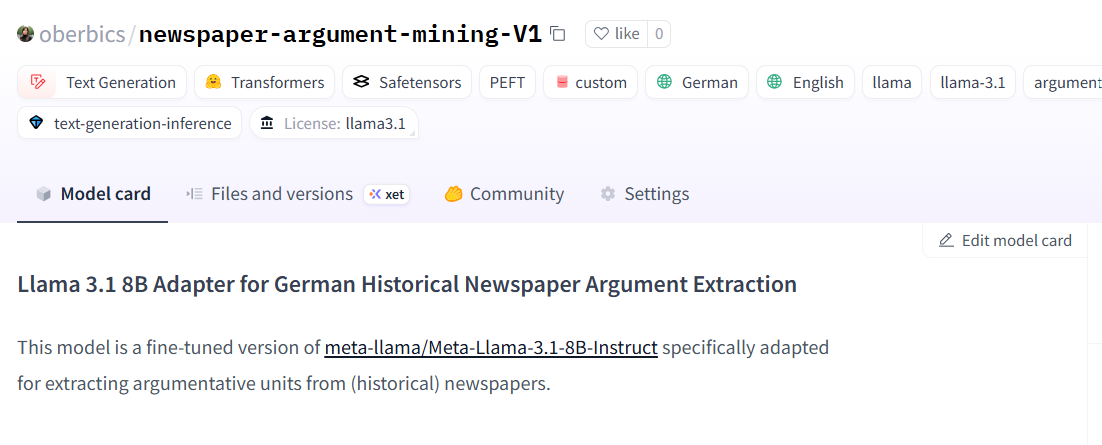Select the English language tag
The height and width of the screenshot is (445, 1102).
pyautogui.click(x=805, y=82)
